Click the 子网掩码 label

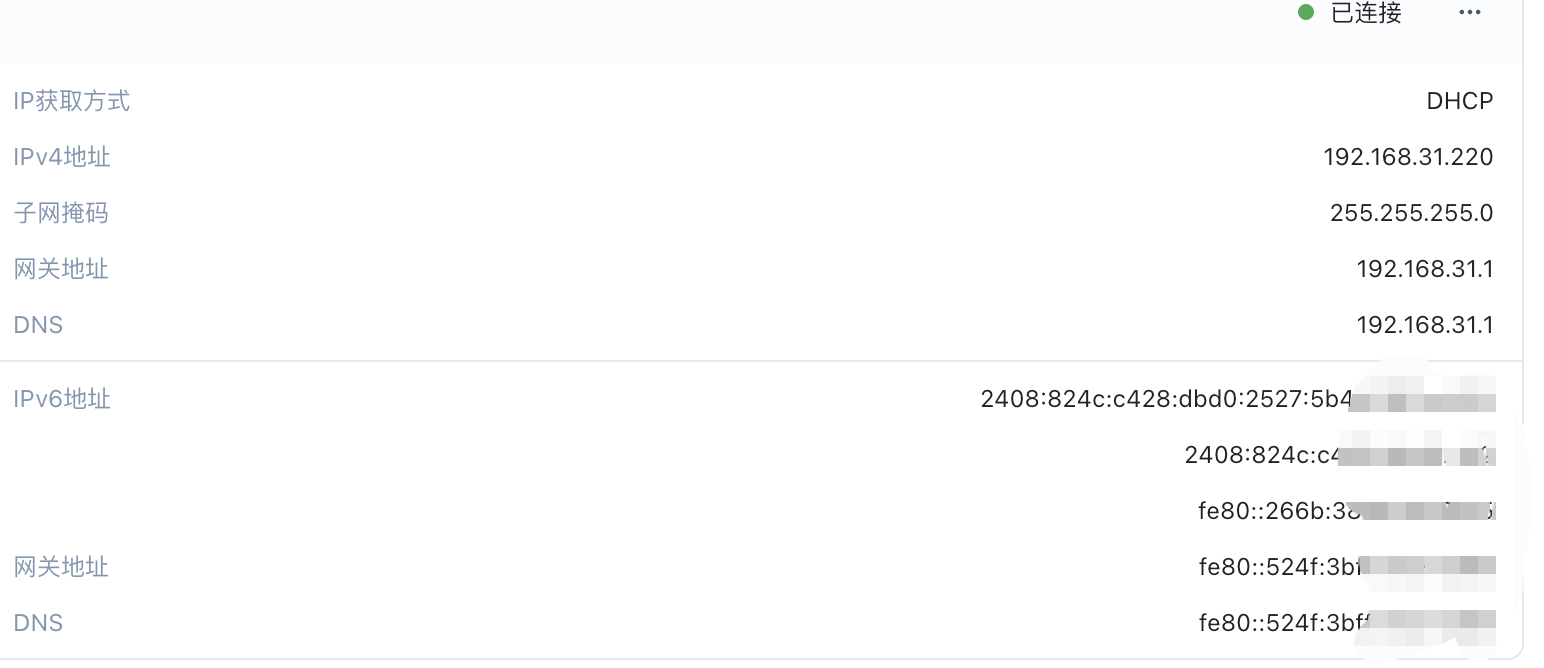[x=61, y=213]
